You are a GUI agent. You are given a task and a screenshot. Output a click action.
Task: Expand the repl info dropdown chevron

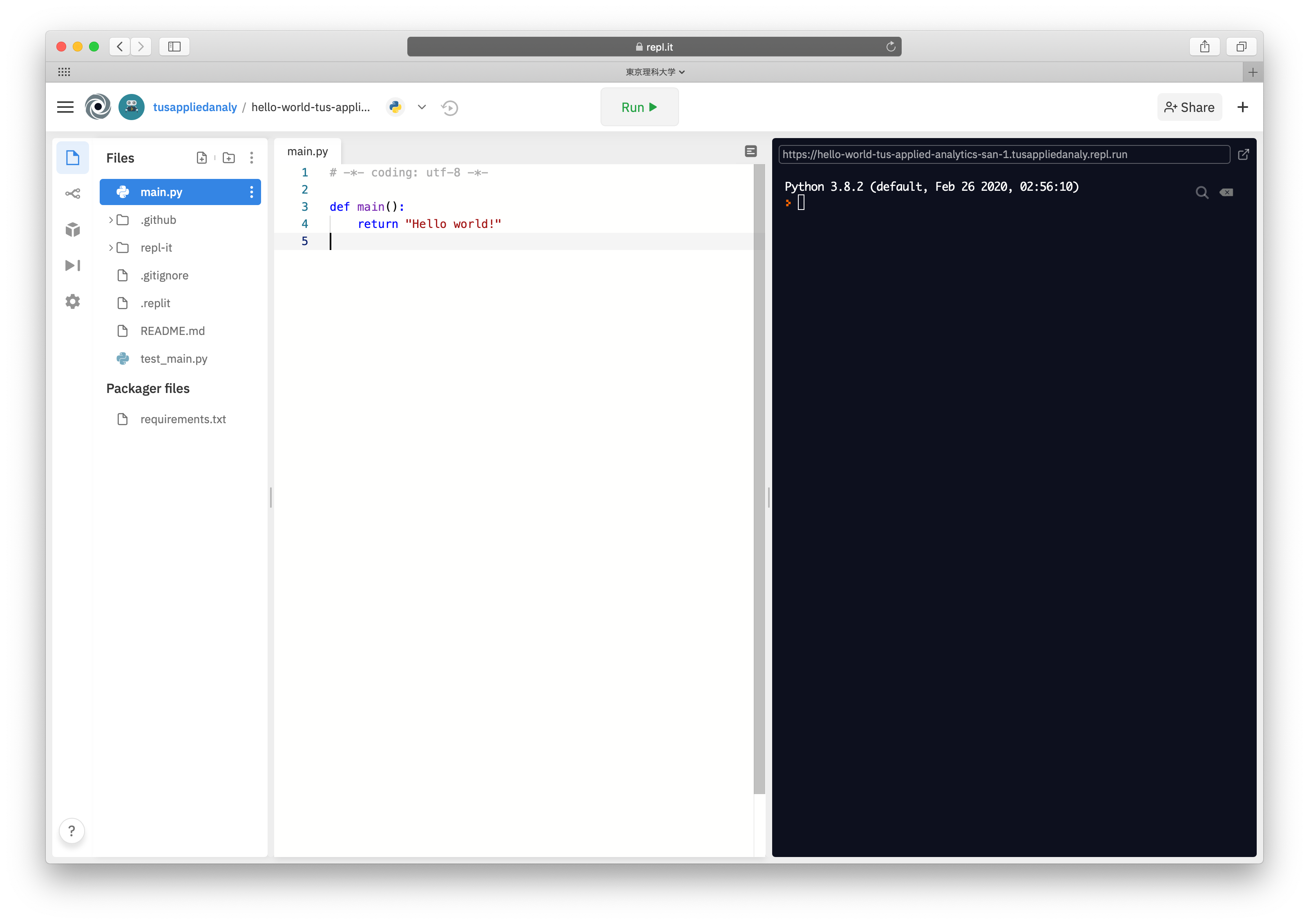(422, 107)
